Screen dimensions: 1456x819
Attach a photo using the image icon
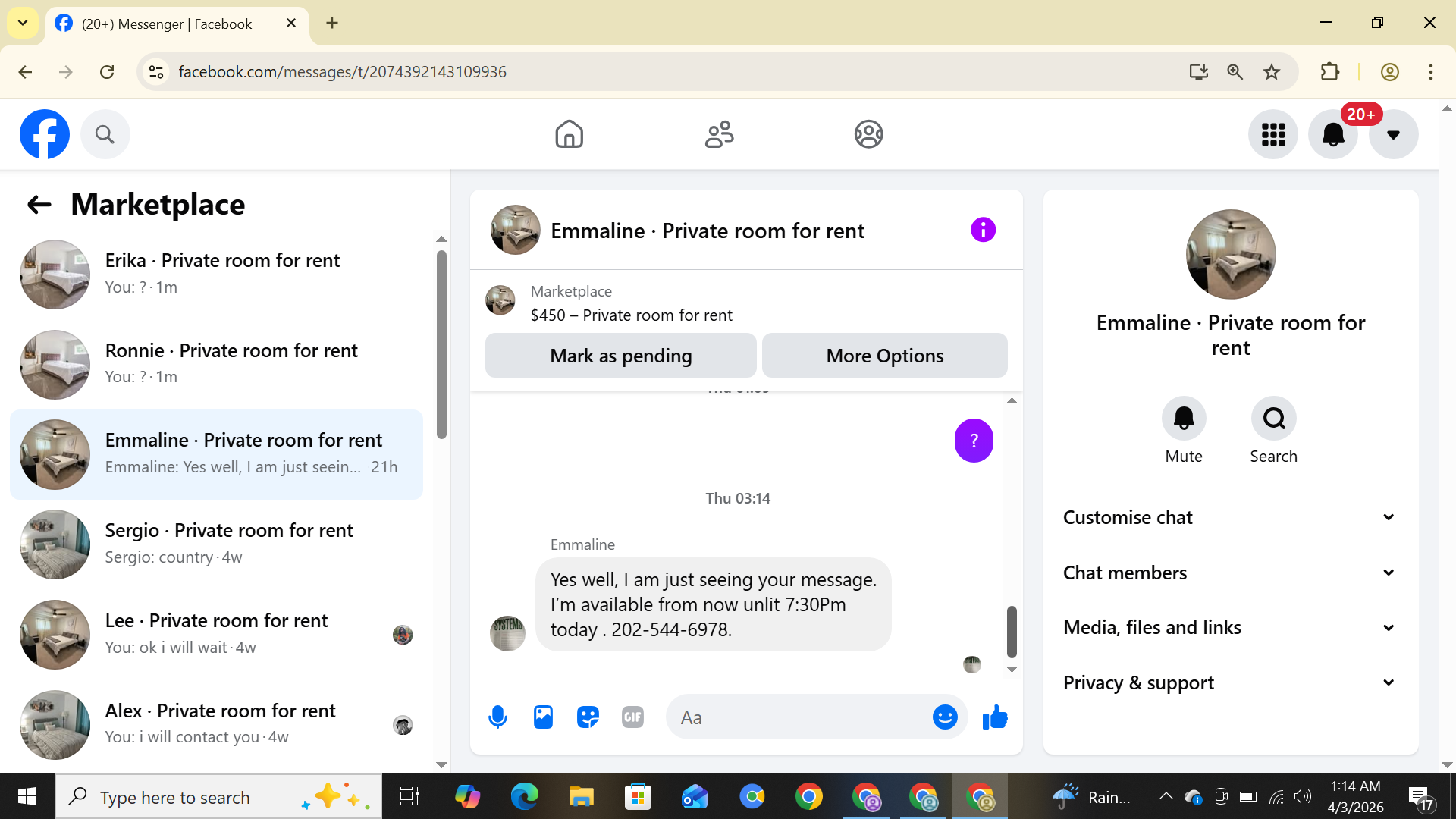pos(543,717)
